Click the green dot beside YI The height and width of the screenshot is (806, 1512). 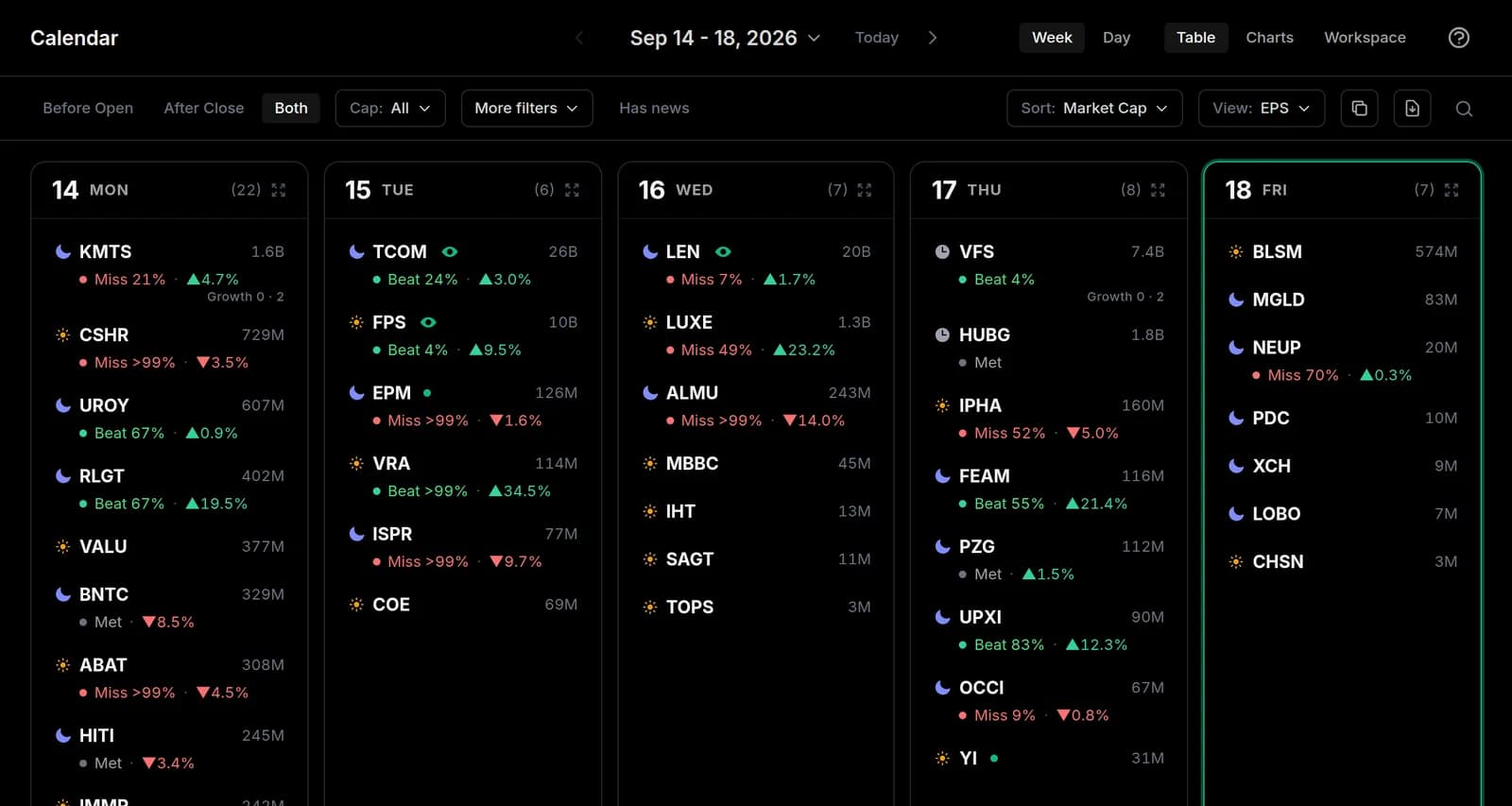coord(994,758)
